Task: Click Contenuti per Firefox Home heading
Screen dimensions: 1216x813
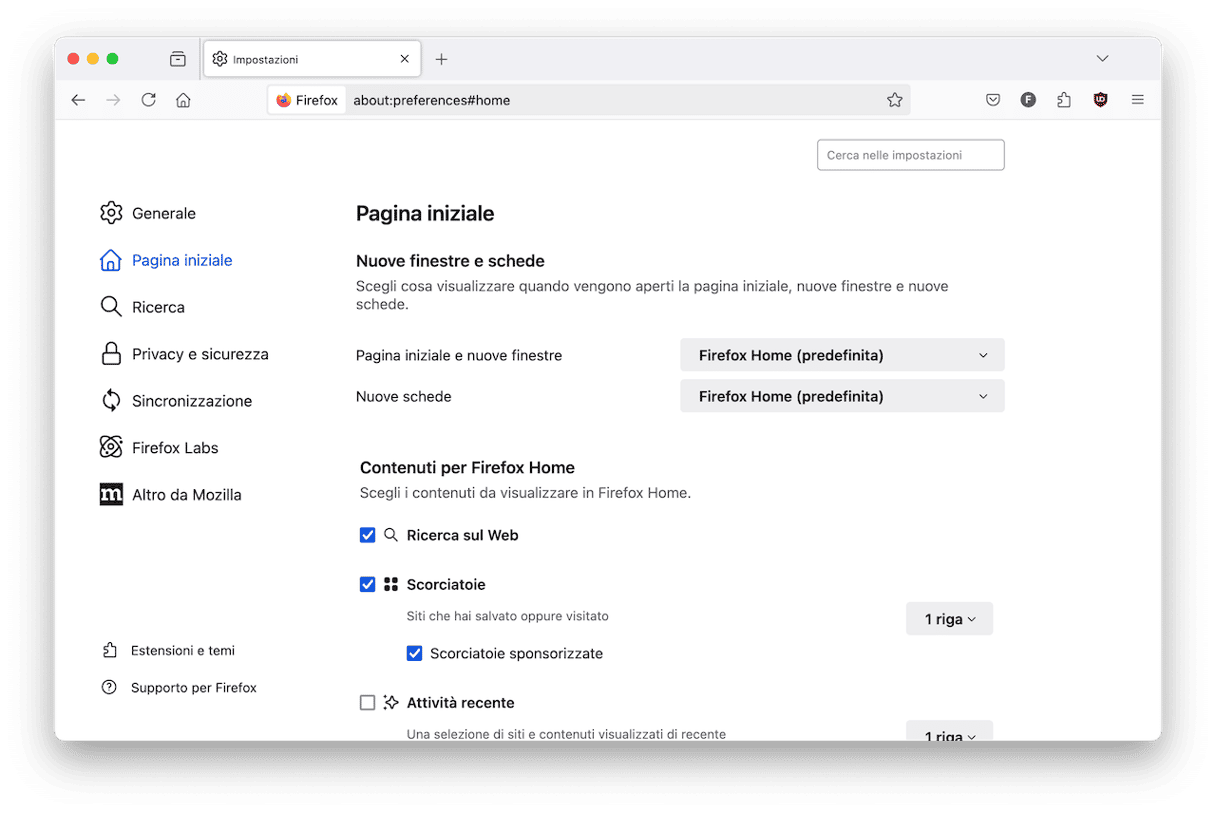Action: pos(467,467)
